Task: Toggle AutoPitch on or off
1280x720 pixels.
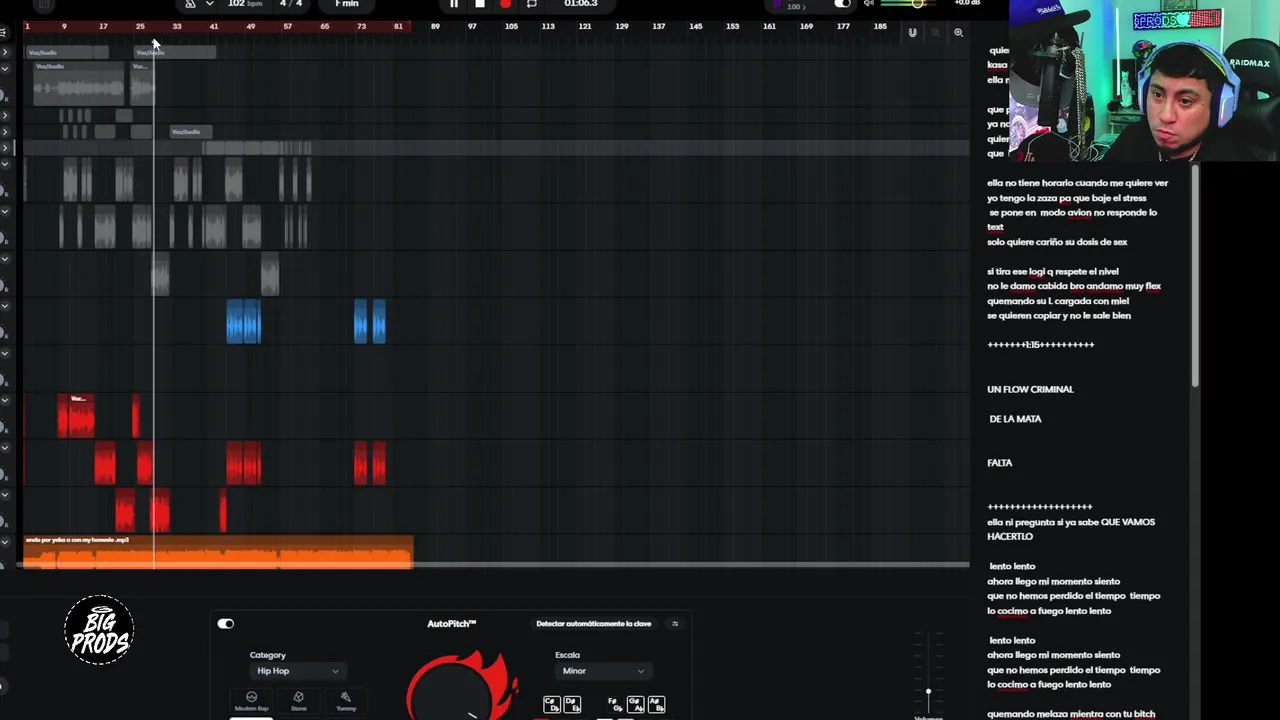Action: pos(226,624)
